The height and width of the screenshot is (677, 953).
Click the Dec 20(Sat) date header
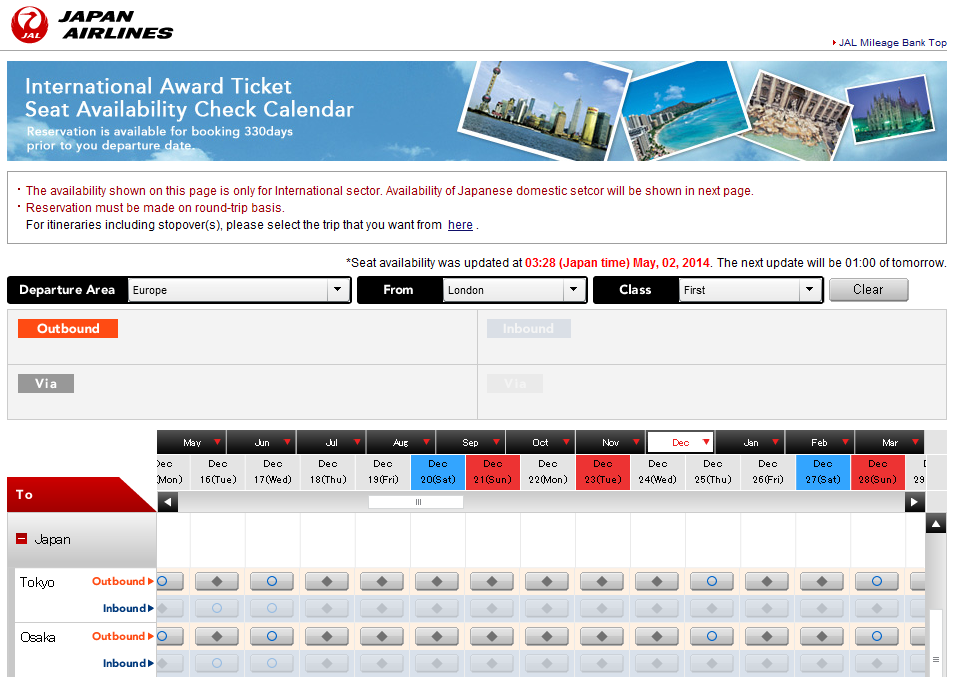(438, 472)
